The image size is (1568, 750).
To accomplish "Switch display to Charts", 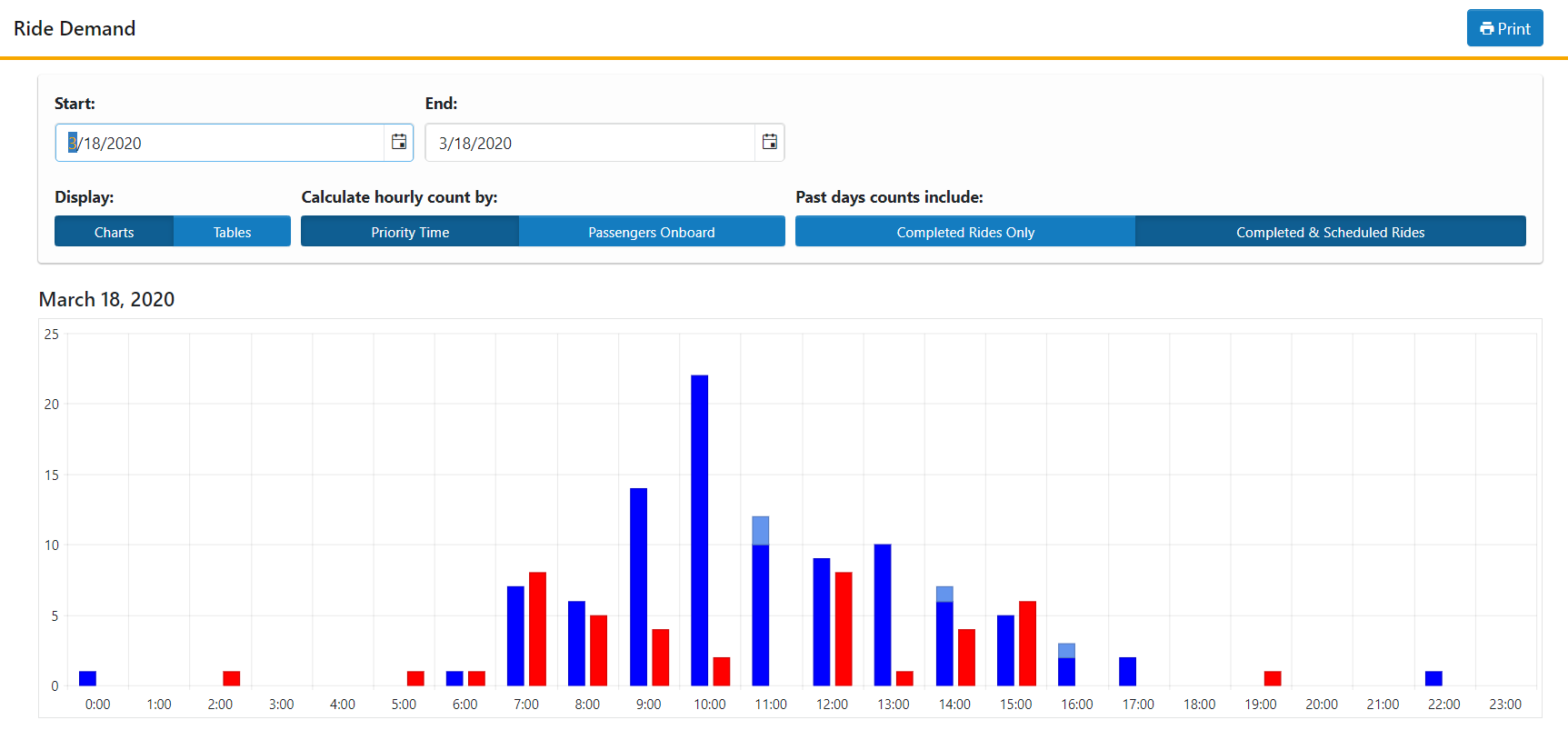I will (114, 232).
